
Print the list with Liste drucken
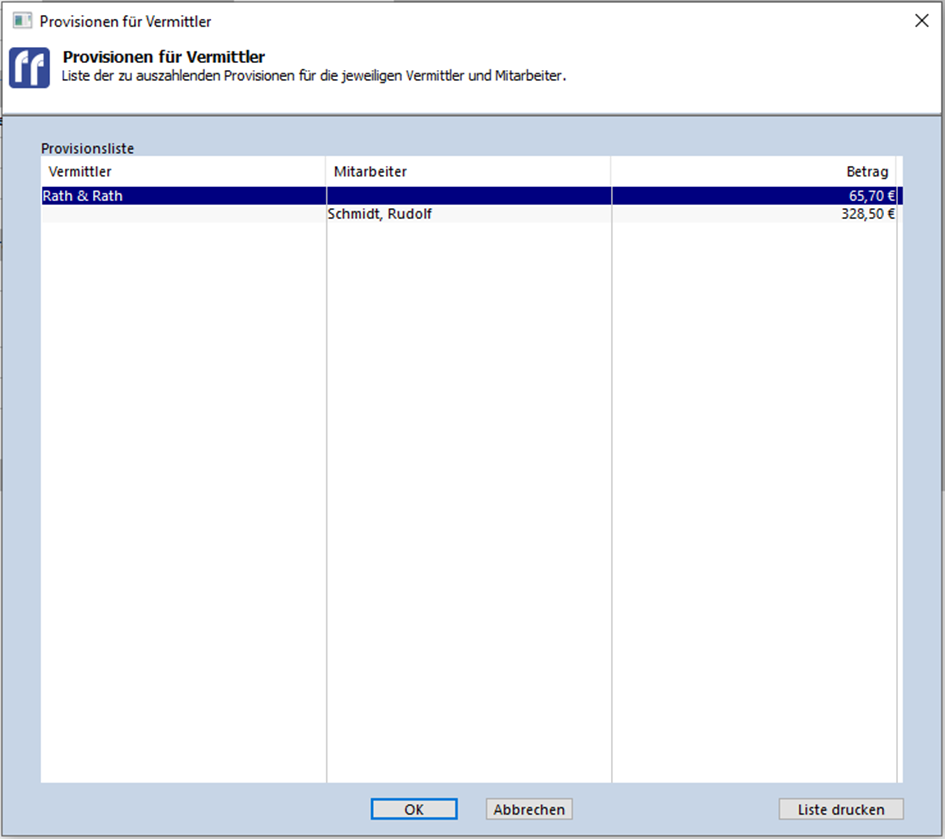point(840,810)
